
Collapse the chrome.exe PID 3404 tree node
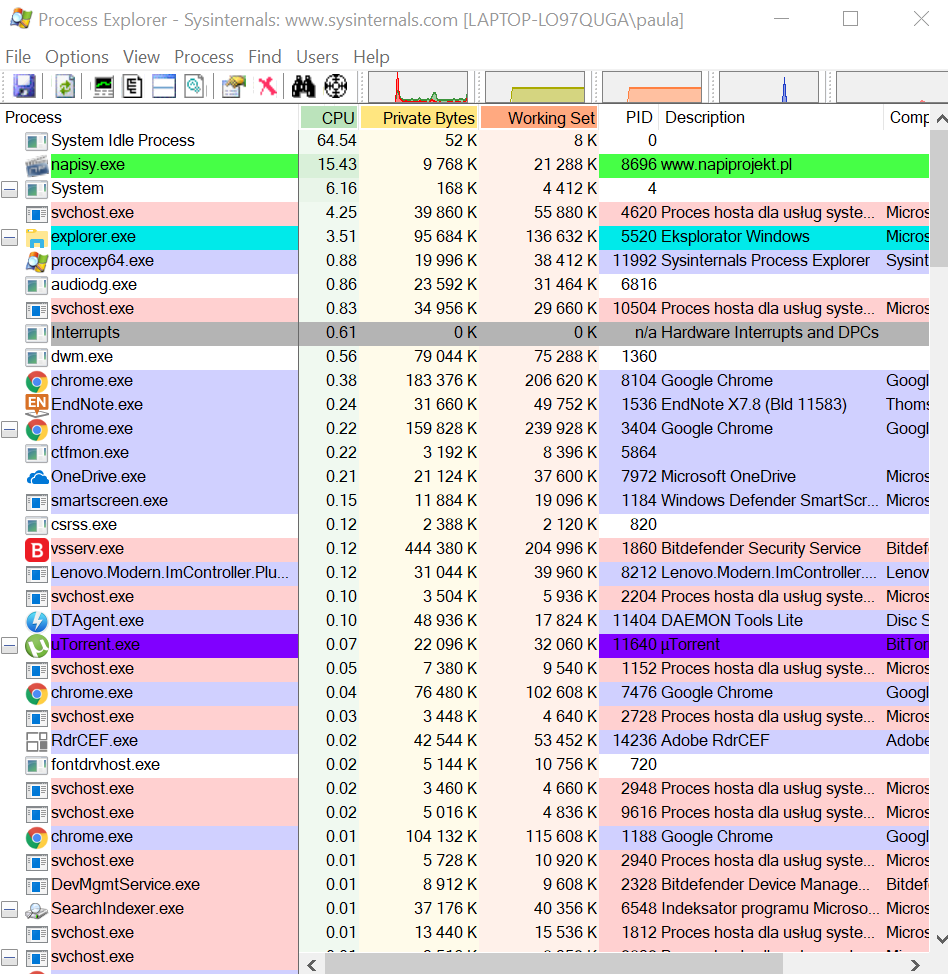pyautogui.click(x=9, y=429)
